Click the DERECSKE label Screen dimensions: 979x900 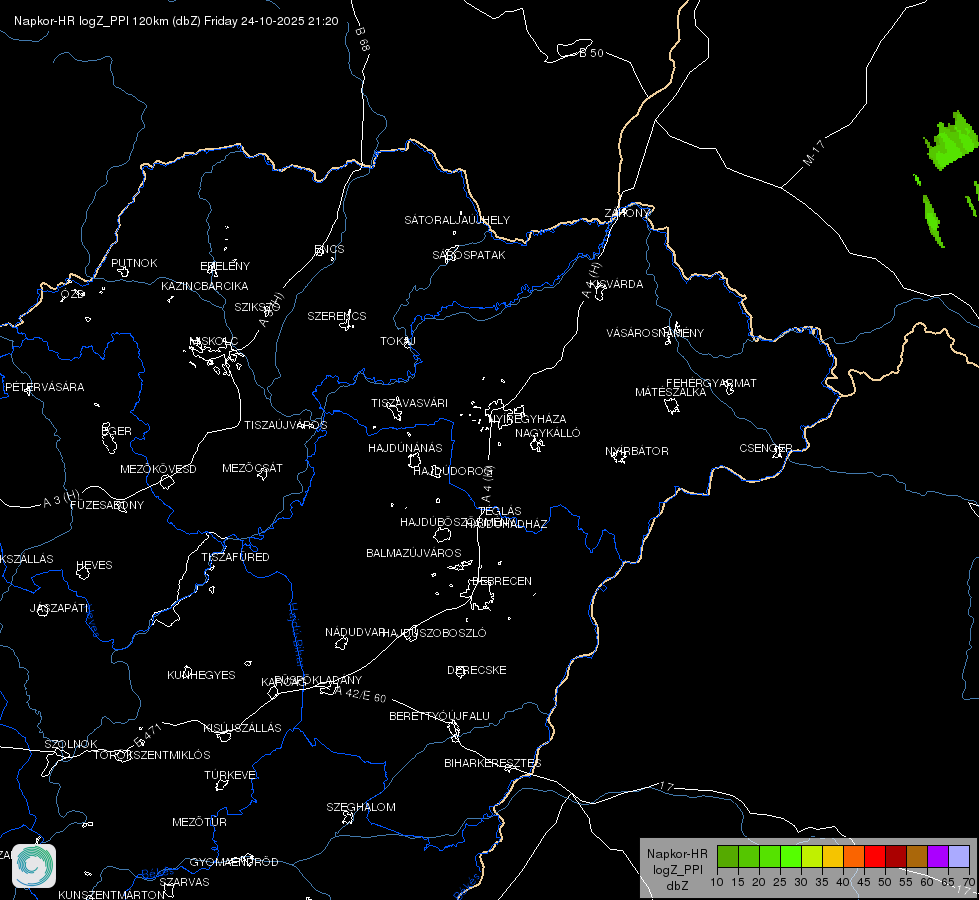476,670
